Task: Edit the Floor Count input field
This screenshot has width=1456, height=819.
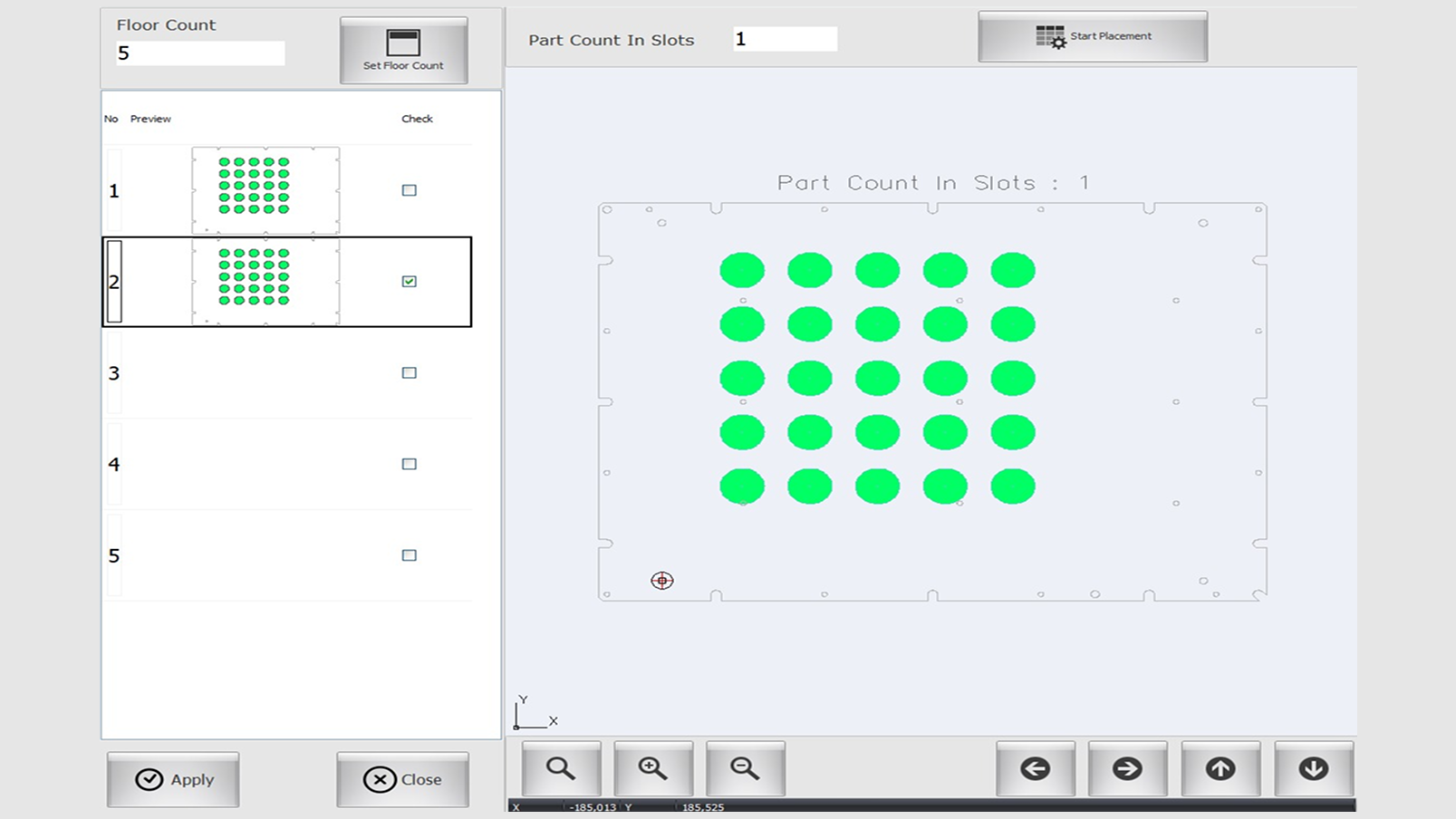Action: [x=199, y=53]
